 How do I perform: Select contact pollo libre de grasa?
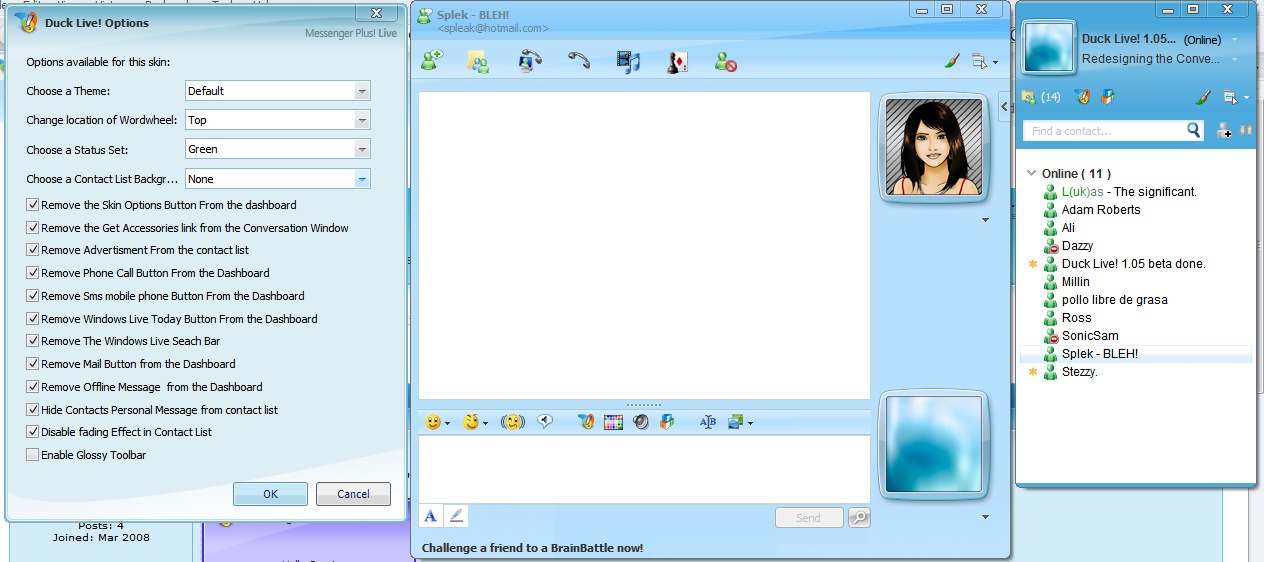(1115, 300)
